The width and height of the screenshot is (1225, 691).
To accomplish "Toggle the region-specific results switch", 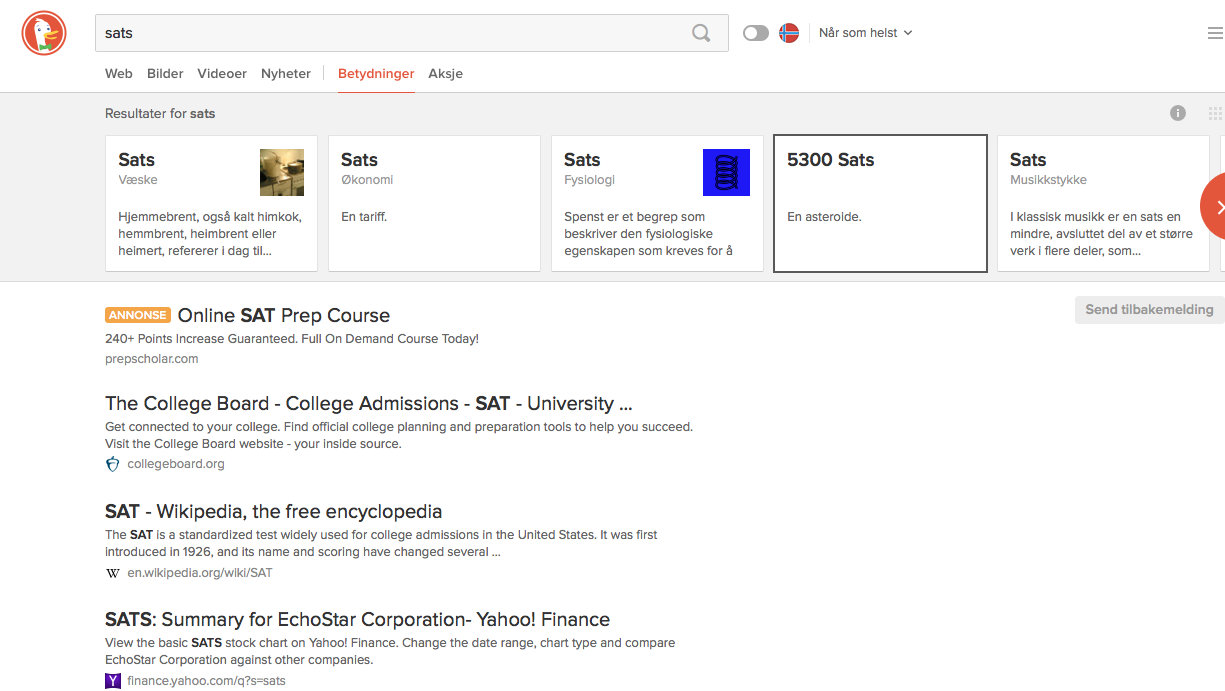I will [756, 33].
